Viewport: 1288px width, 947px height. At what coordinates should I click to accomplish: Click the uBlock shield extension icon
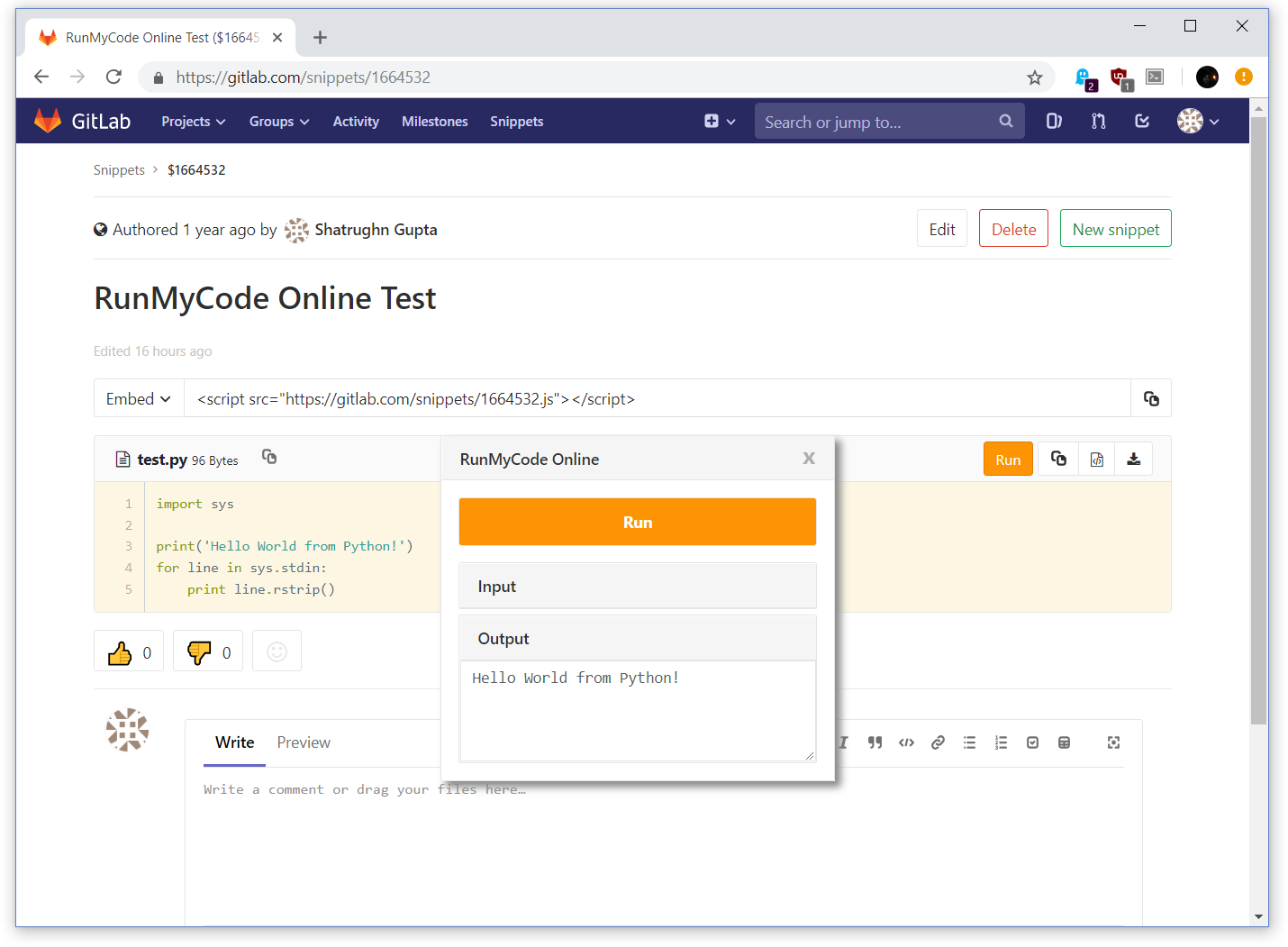click(x=1120, y=78)
